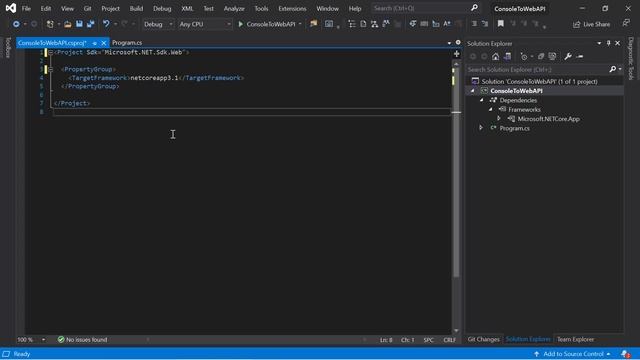Start debugging with green play ConsoleToWebAPI button
Image resolution: width=640 pixels, height=360 pixels.
tap(267, 24)
